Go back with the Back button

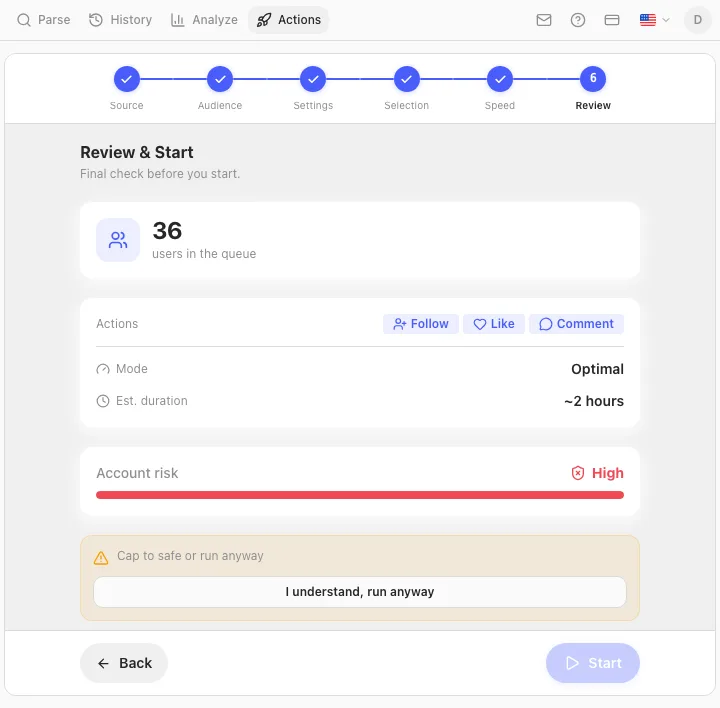(x=124, y=663)
